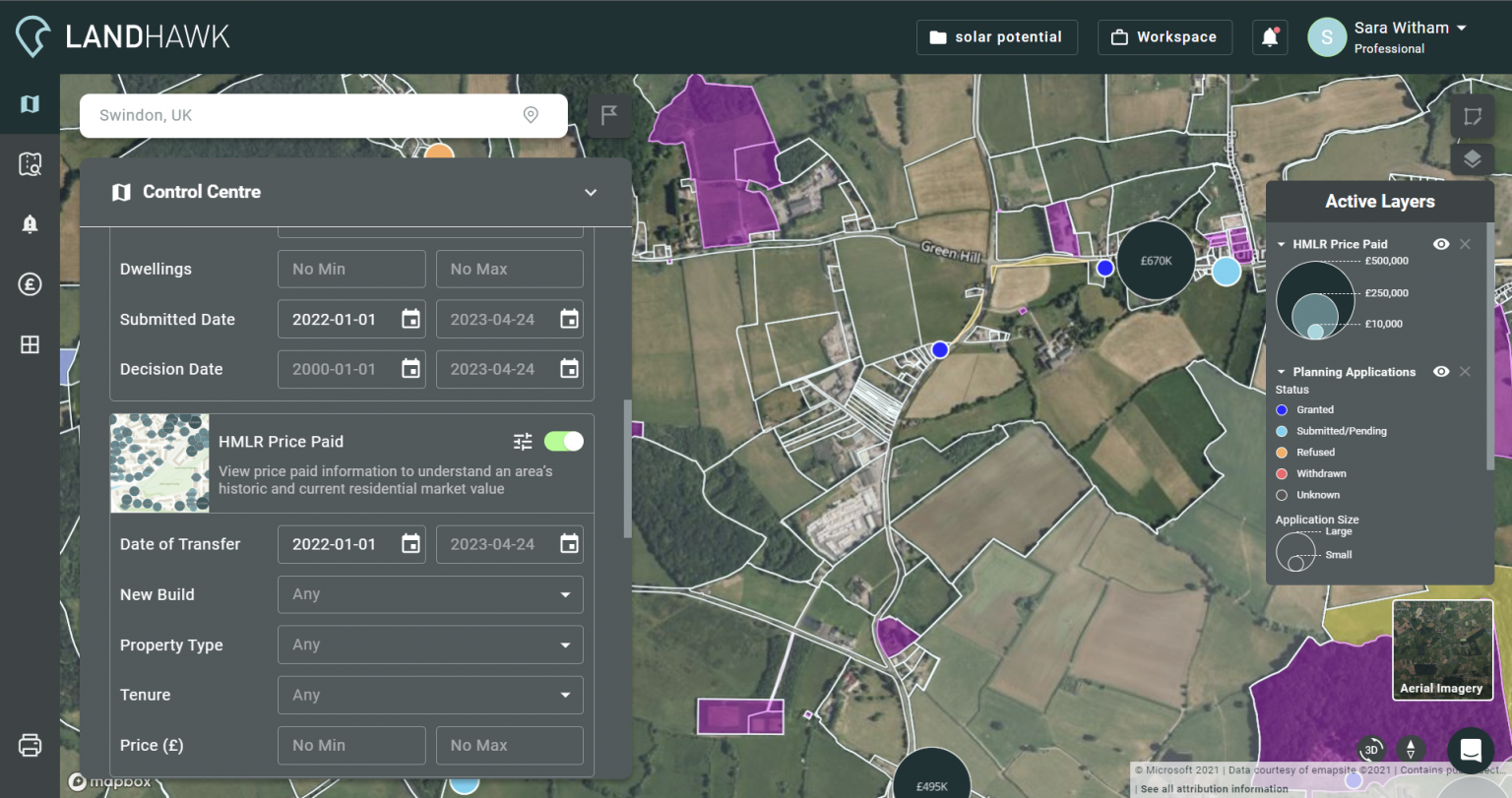Screen dimensions: 1512x798
Task: Disable the HMLR Price Paid toggle switch
Action: coord(563,441)
